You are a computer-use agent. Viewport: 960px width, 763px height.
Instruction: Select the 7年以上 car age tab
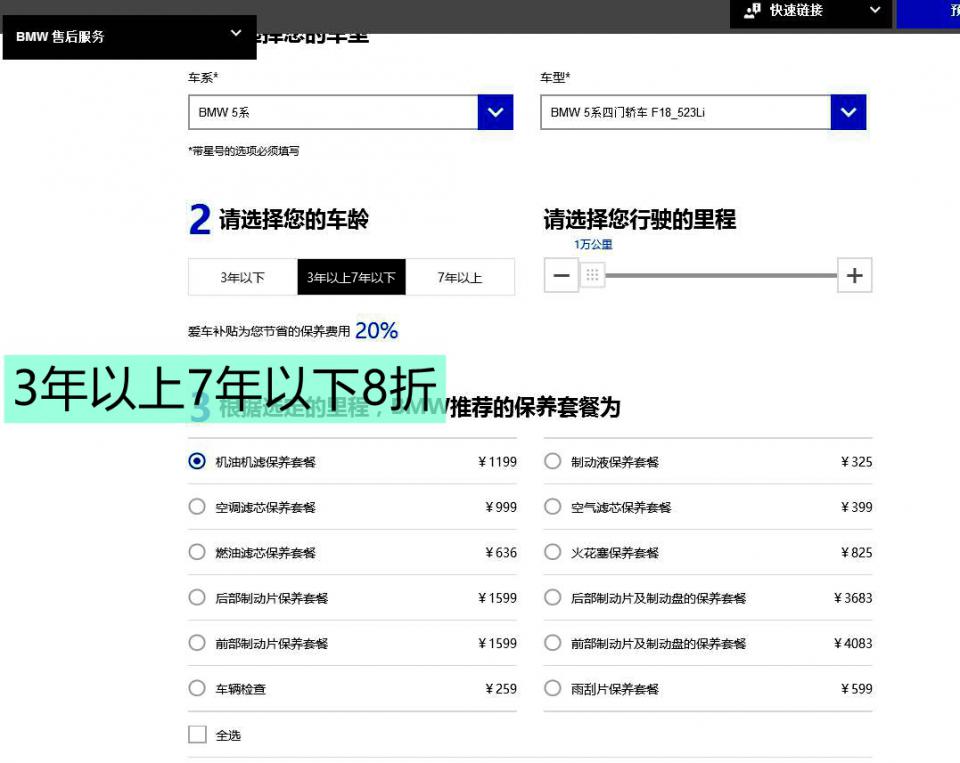coord(460,277)
